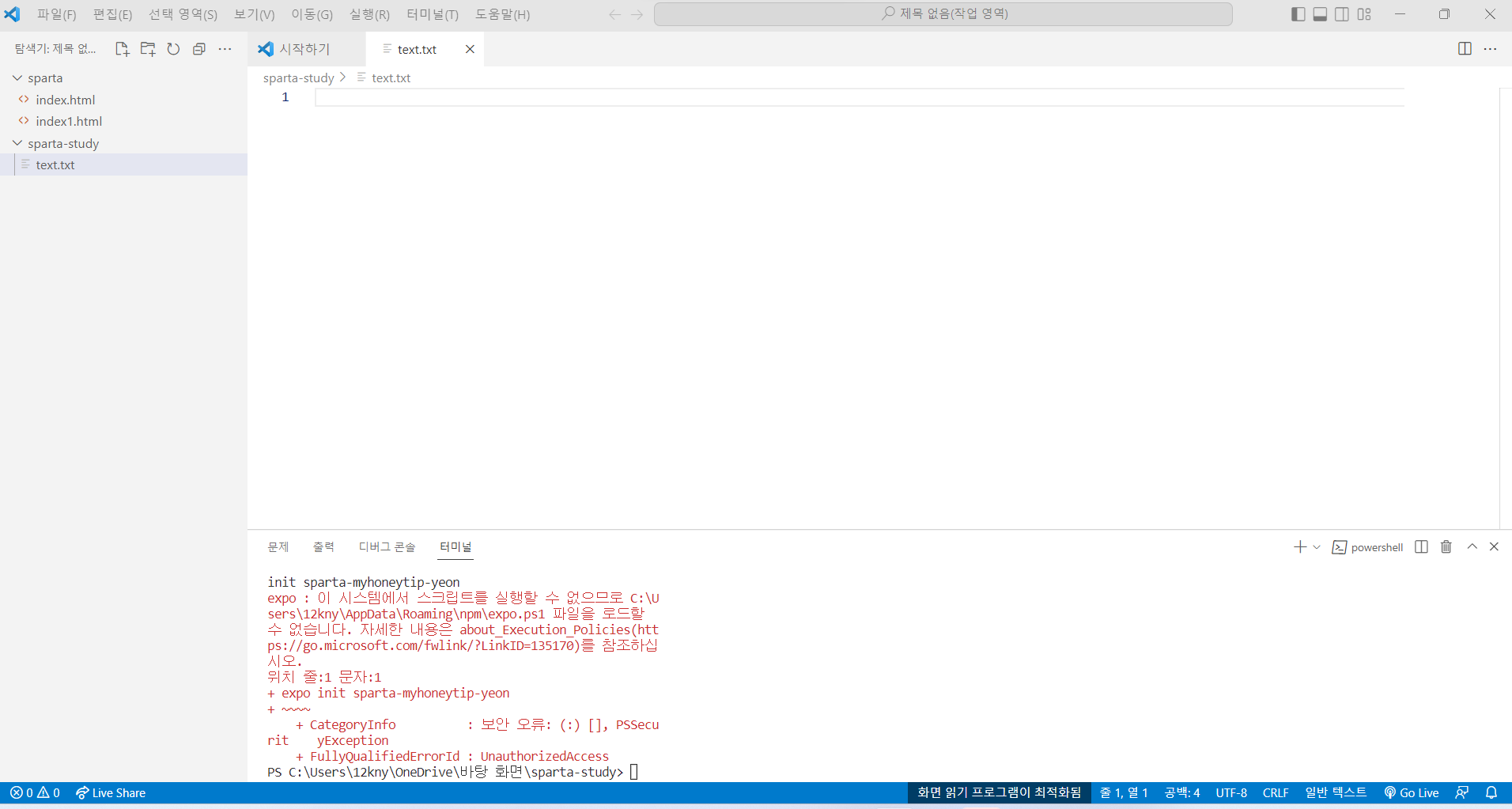Open explorer more actions ellipsis
Screen dimensions: 1512x809
tap(225, 49)
